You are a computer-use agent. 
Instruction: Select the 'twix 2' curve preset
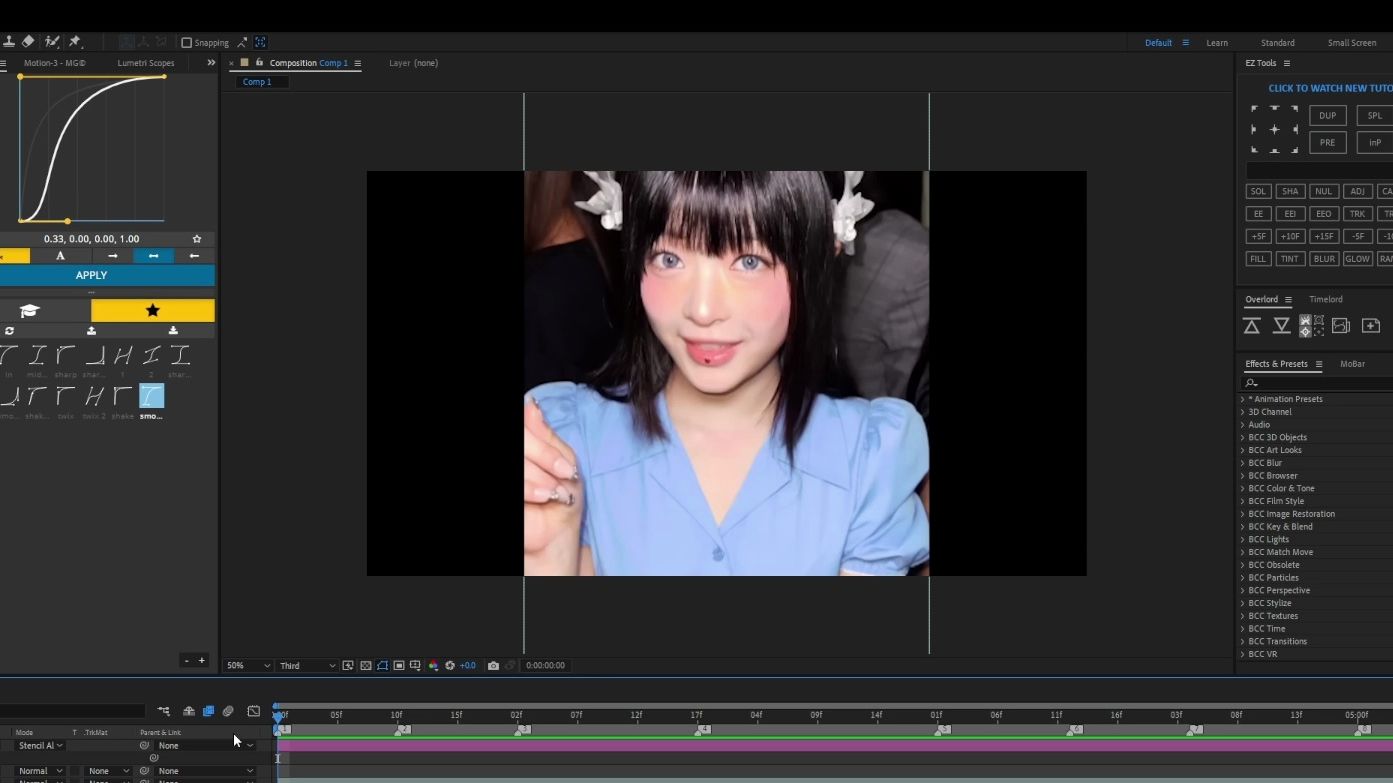[x=94, y=400]
